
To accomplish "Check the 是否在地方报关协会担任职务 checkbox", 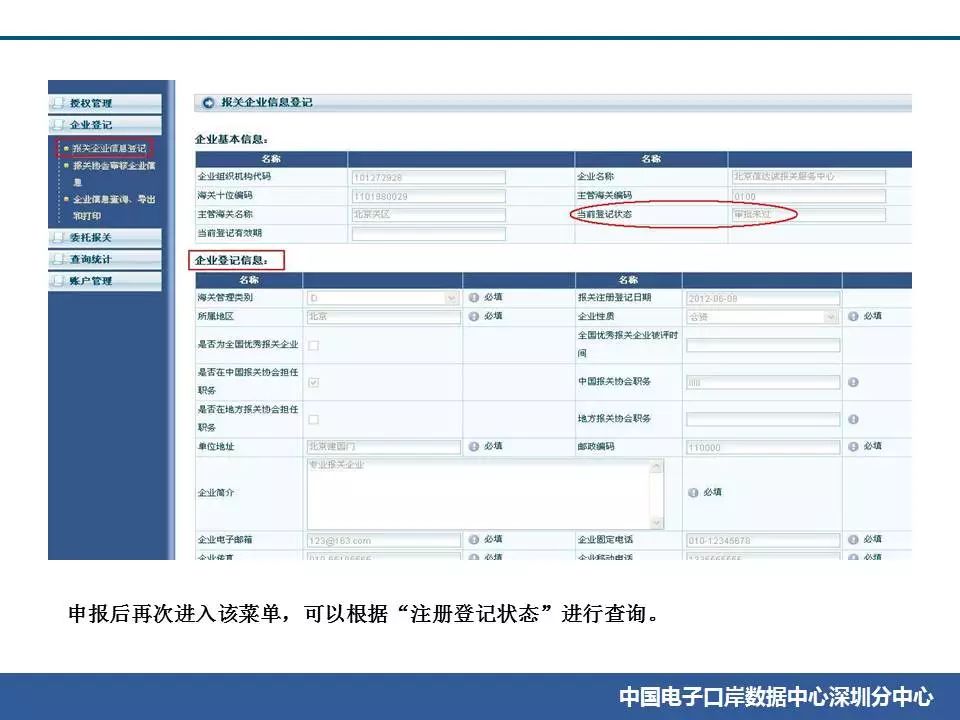I will [313, 419].
